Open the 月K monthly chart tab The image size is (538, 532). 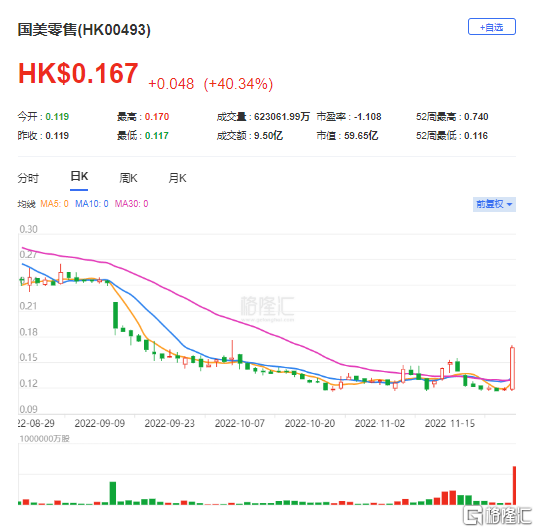tap(177, 178)
